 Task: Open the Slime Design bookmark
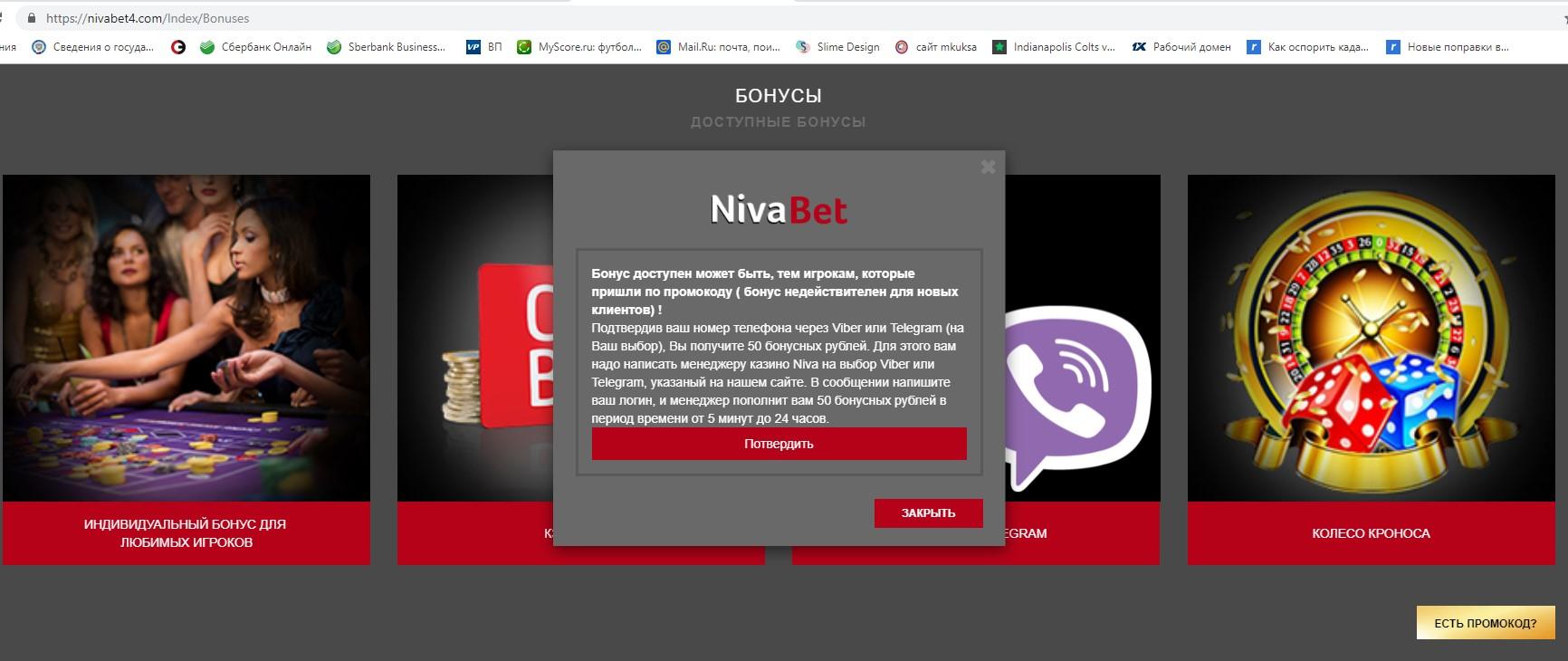click(837, 47)
